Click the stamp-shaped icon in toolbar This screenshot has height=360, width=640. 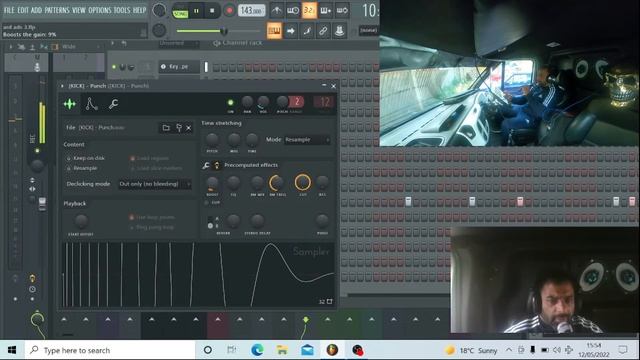tap(339, 31)
